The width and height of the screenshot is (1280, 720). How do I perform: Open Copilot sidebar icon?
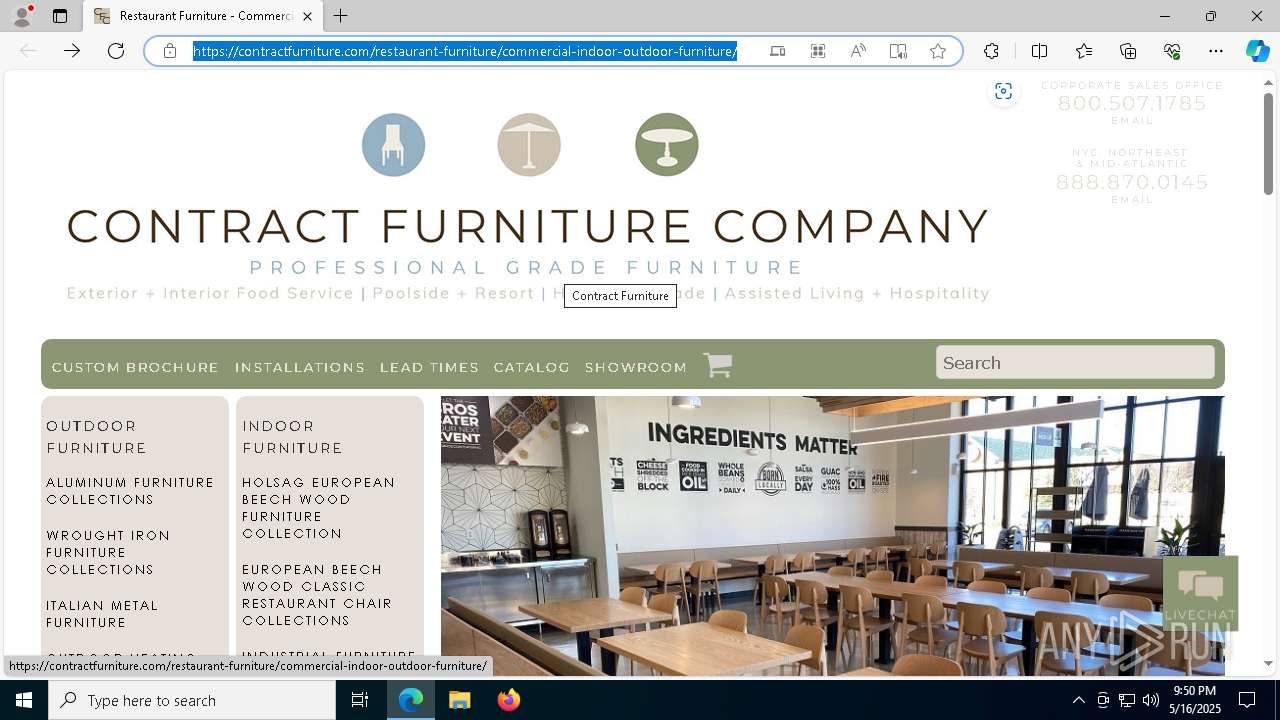(x=1257, y=51)
